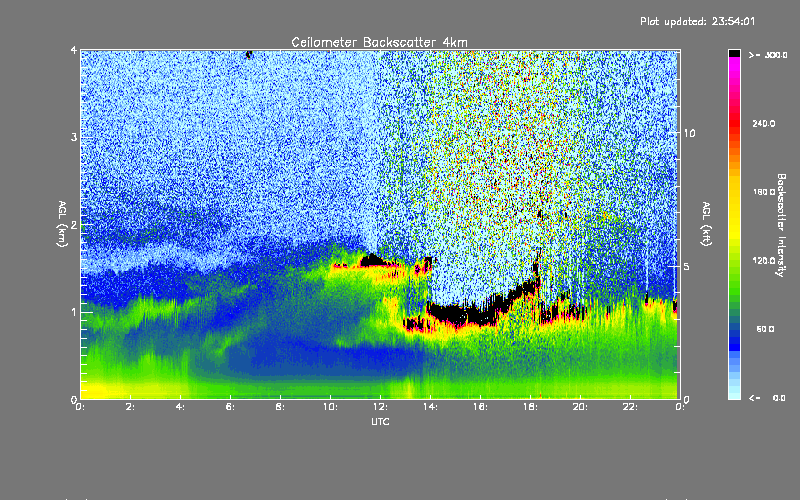
Task: Click the '0' tick on kft axis
Action: pos(686,399)
